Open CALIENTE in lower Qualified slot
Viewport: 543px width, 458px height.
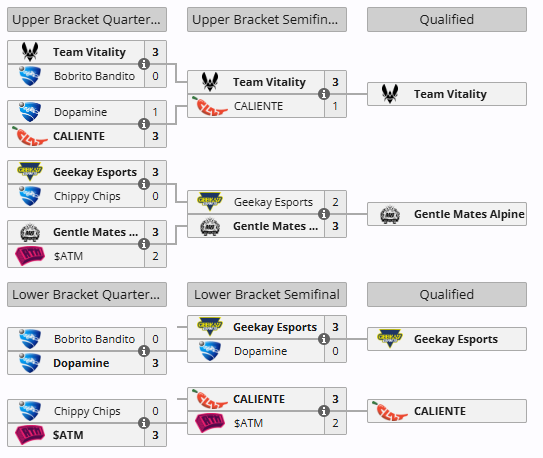coord(447,411)
